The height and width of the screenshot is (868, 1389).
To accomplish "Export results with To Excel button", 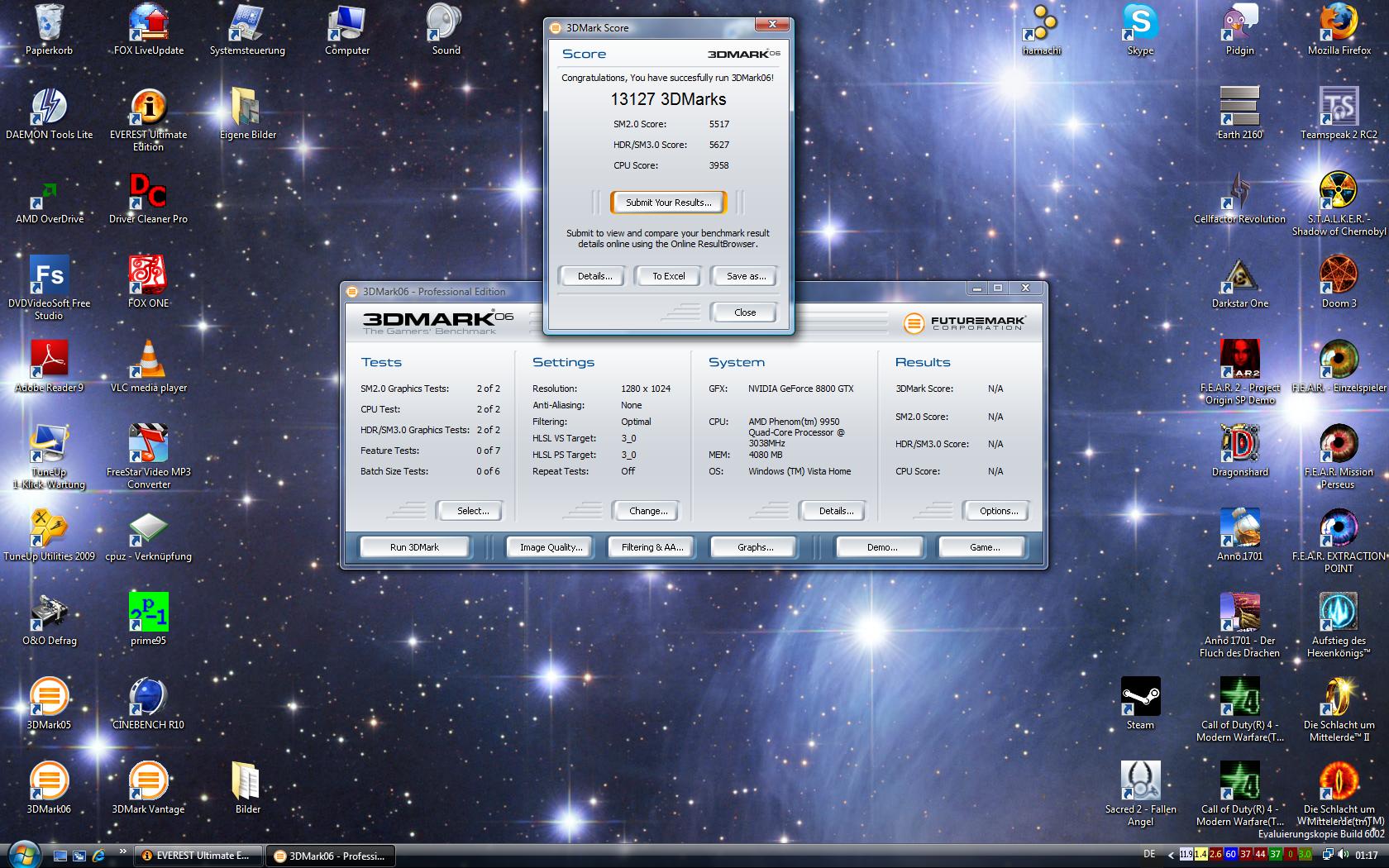I will pyautogui.click(x=668, y=276).
